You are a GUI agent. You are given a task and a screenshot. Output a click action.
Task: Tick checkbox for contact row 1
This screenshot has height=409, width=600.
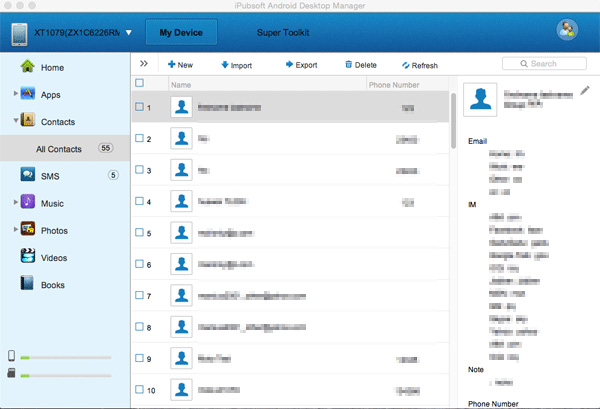(139, 107)
